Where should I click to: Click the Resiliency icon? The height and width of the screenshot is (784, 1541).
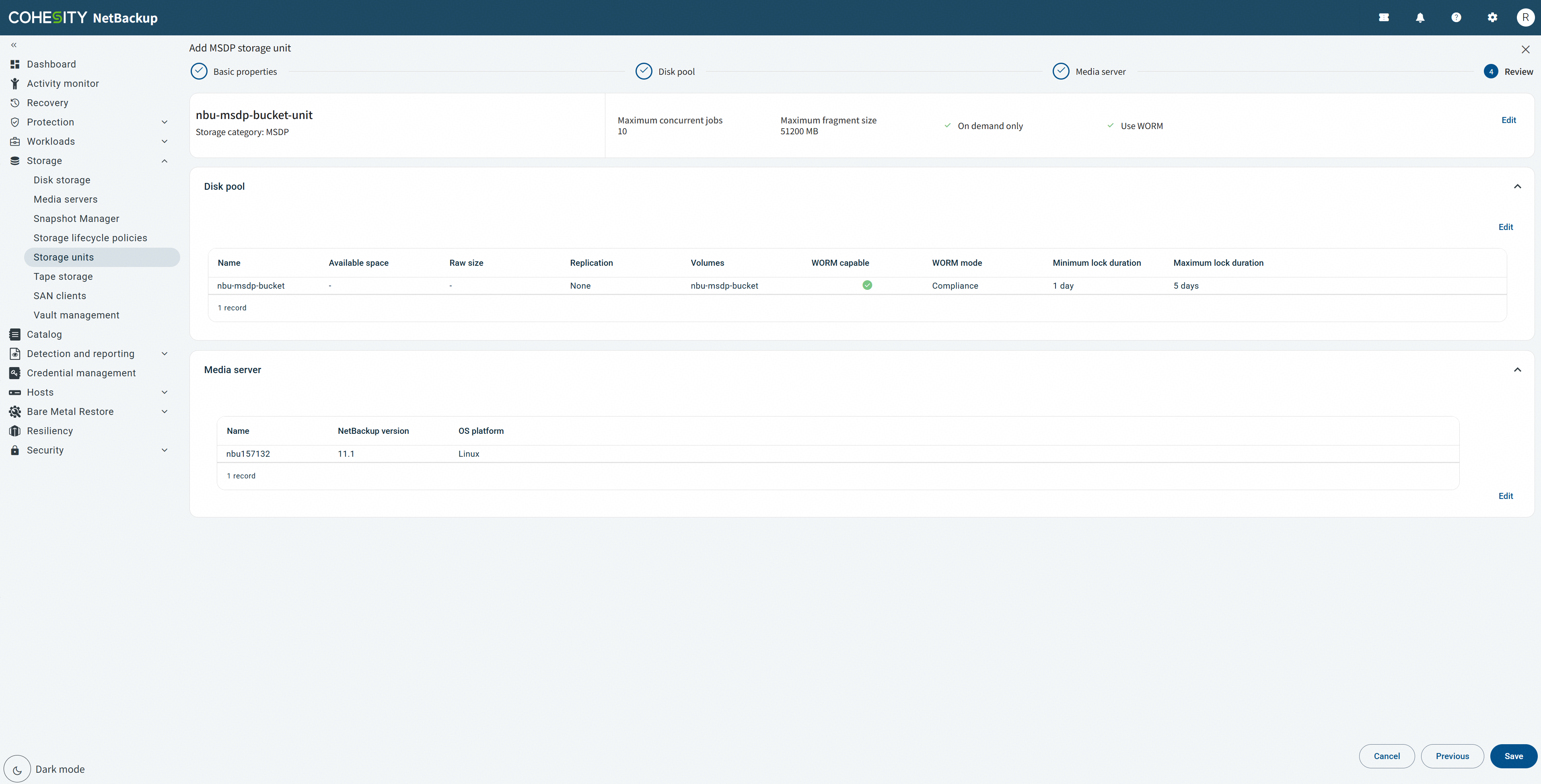tap(15, 431)
